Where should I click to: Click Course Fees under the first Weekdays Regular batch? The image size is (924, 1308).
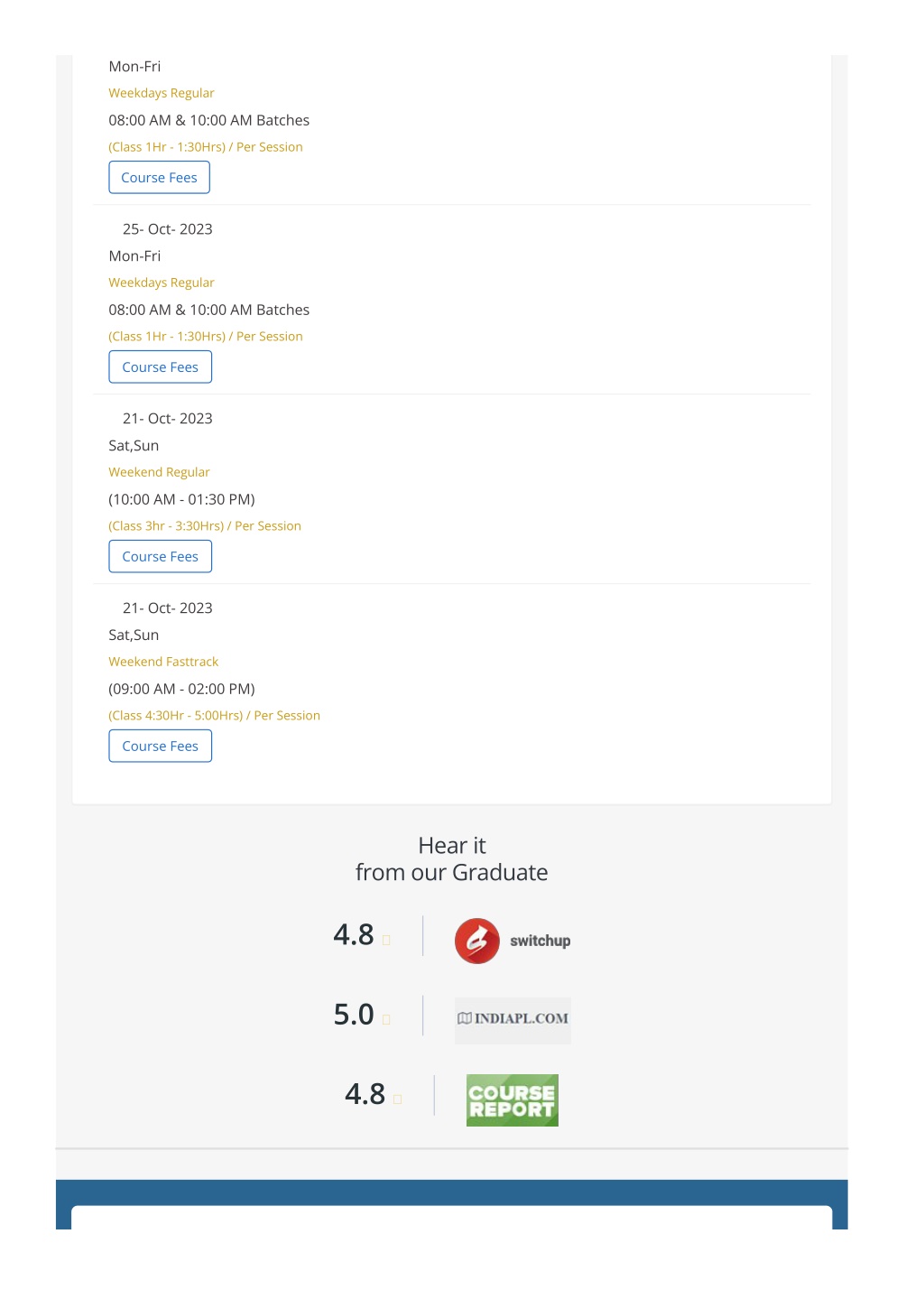click(160, 177)
